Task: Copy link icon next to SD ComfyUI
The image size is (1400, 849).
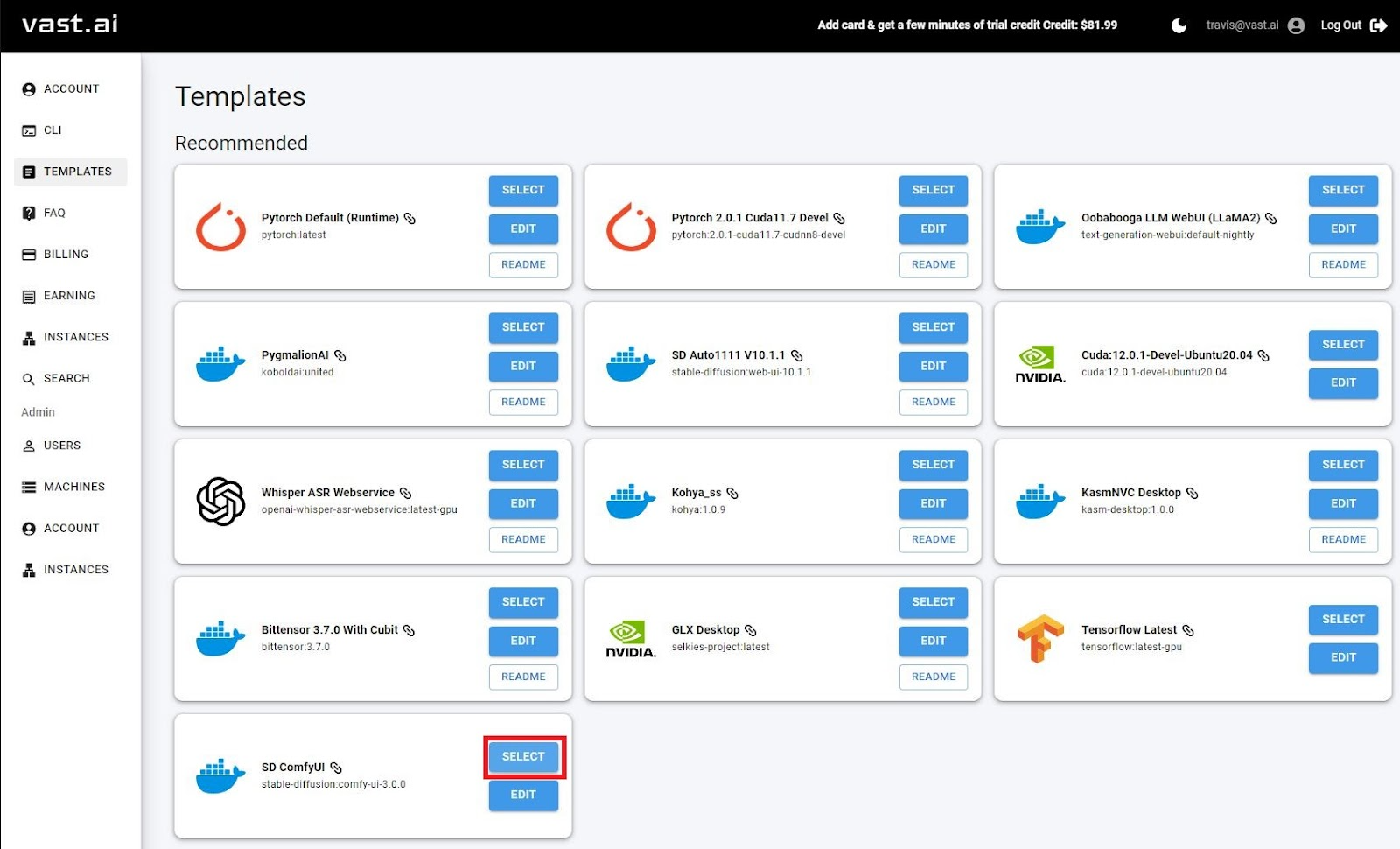Action: point(336,768)
